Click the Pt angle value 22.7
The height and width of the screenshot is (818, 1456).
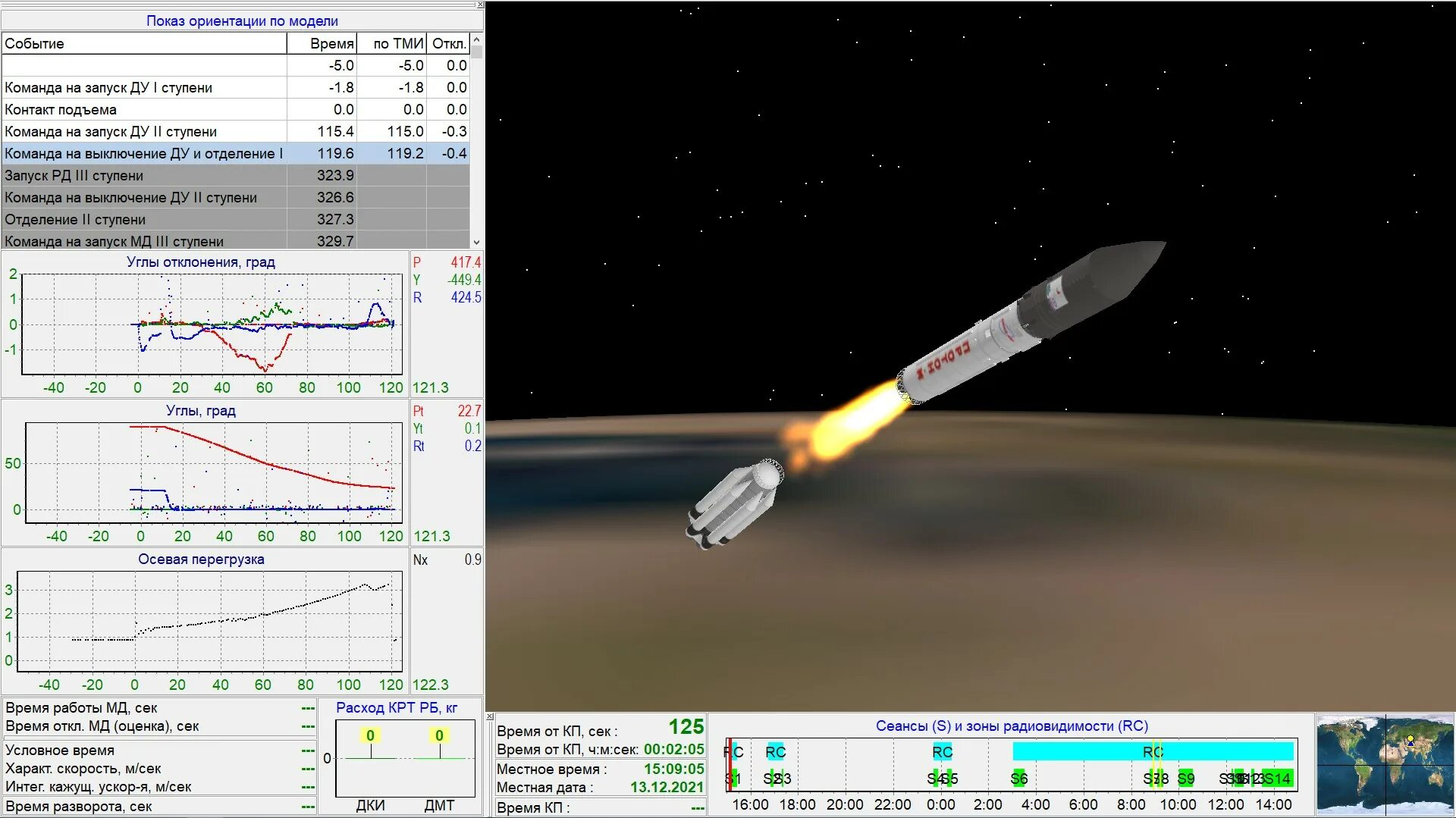coord(469,411)
